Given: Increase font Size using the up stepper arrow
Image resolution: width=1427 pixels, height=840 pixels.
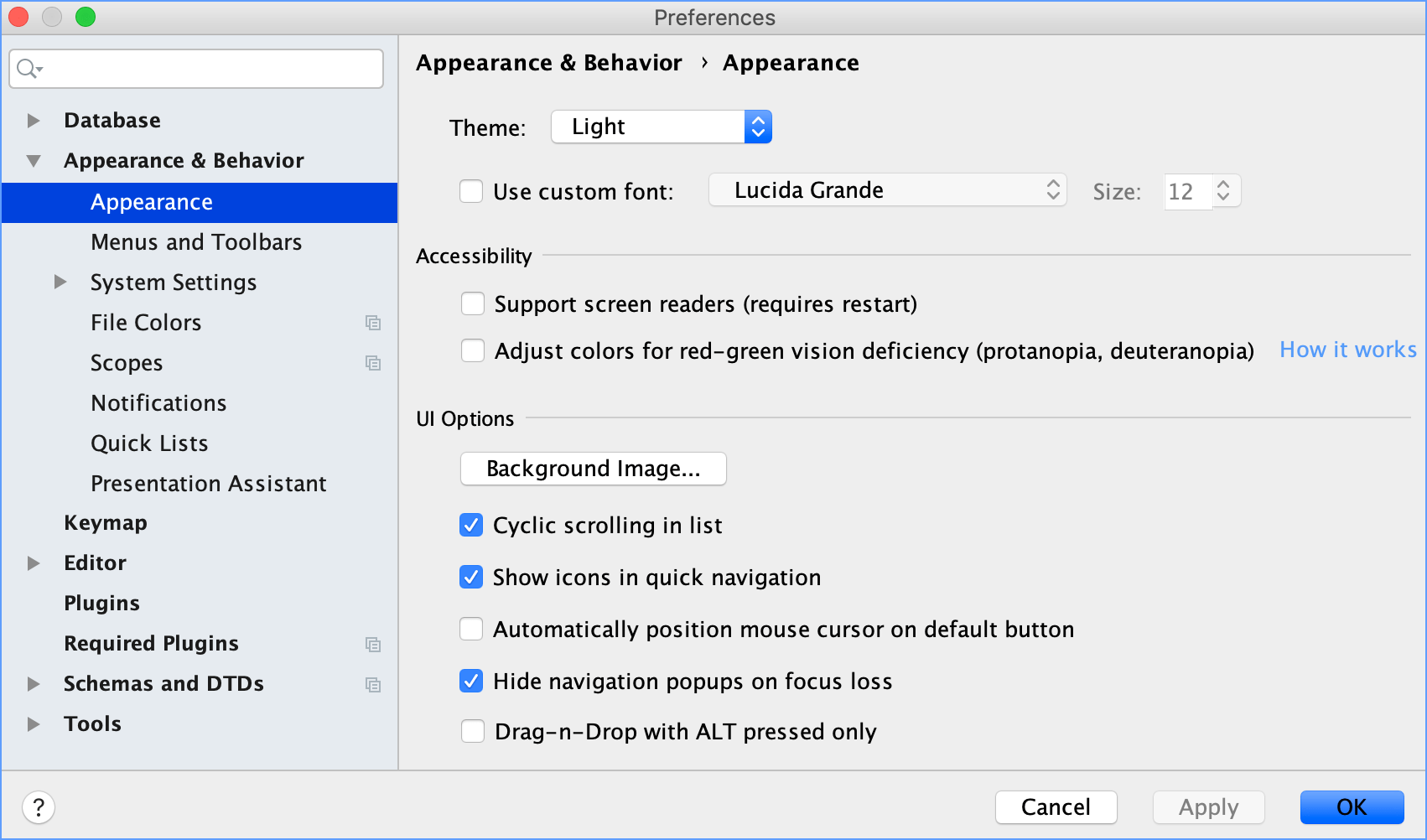Looking at the screenshot, I should point(1225,185).
